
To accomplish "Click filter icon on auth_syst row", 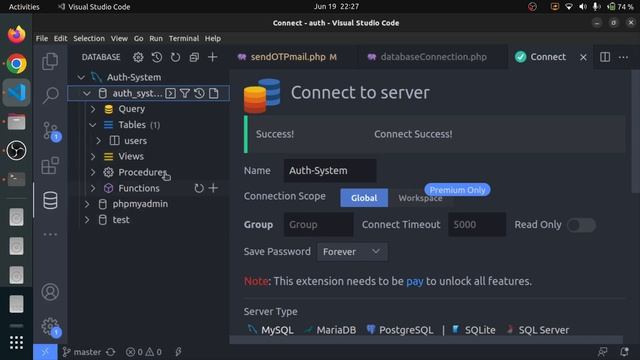I will click(185, 93).
